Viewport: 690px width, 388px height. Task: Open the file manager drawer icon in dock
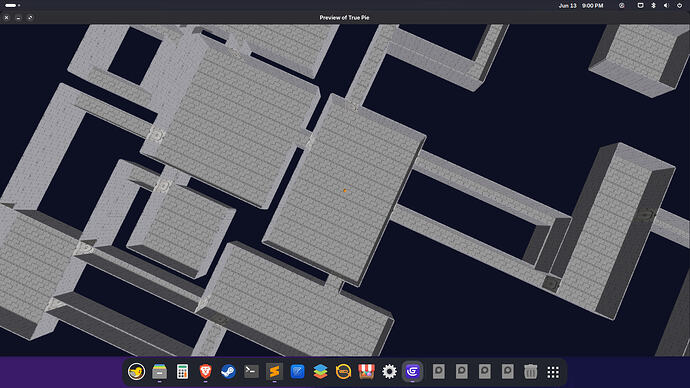click(x=159, y=372)
